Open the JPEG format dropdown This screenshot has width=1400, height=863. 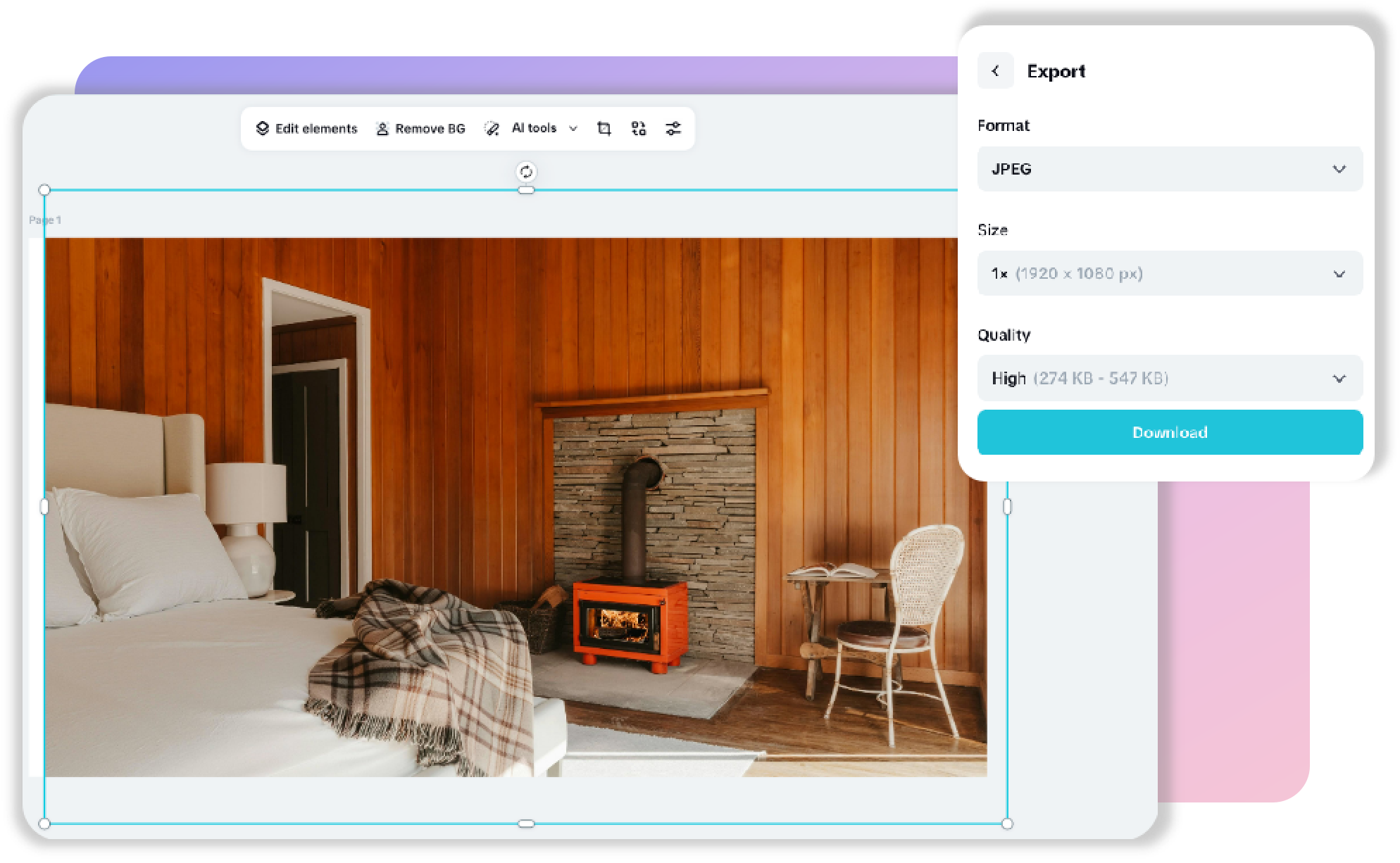pos(1170,169)
